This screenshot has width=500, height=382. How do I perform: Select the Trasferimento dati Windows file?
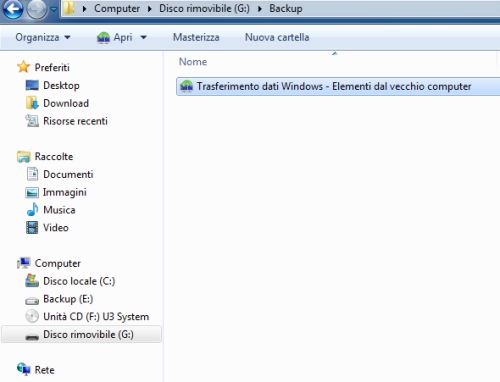338,86
